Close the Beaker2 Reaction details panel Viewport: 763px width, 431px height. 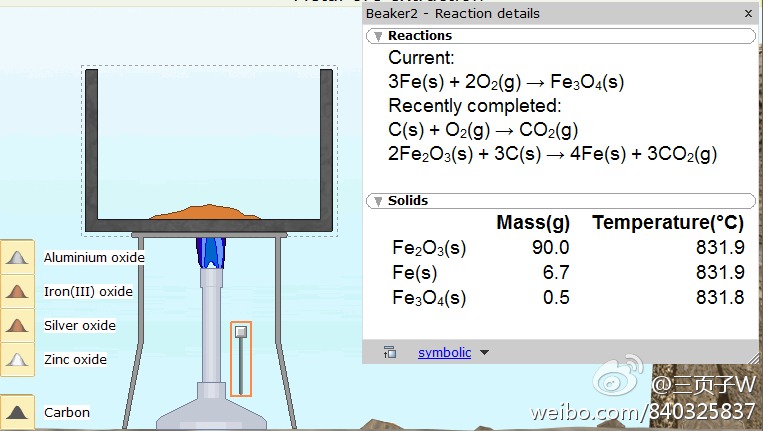tap(749, 14)
